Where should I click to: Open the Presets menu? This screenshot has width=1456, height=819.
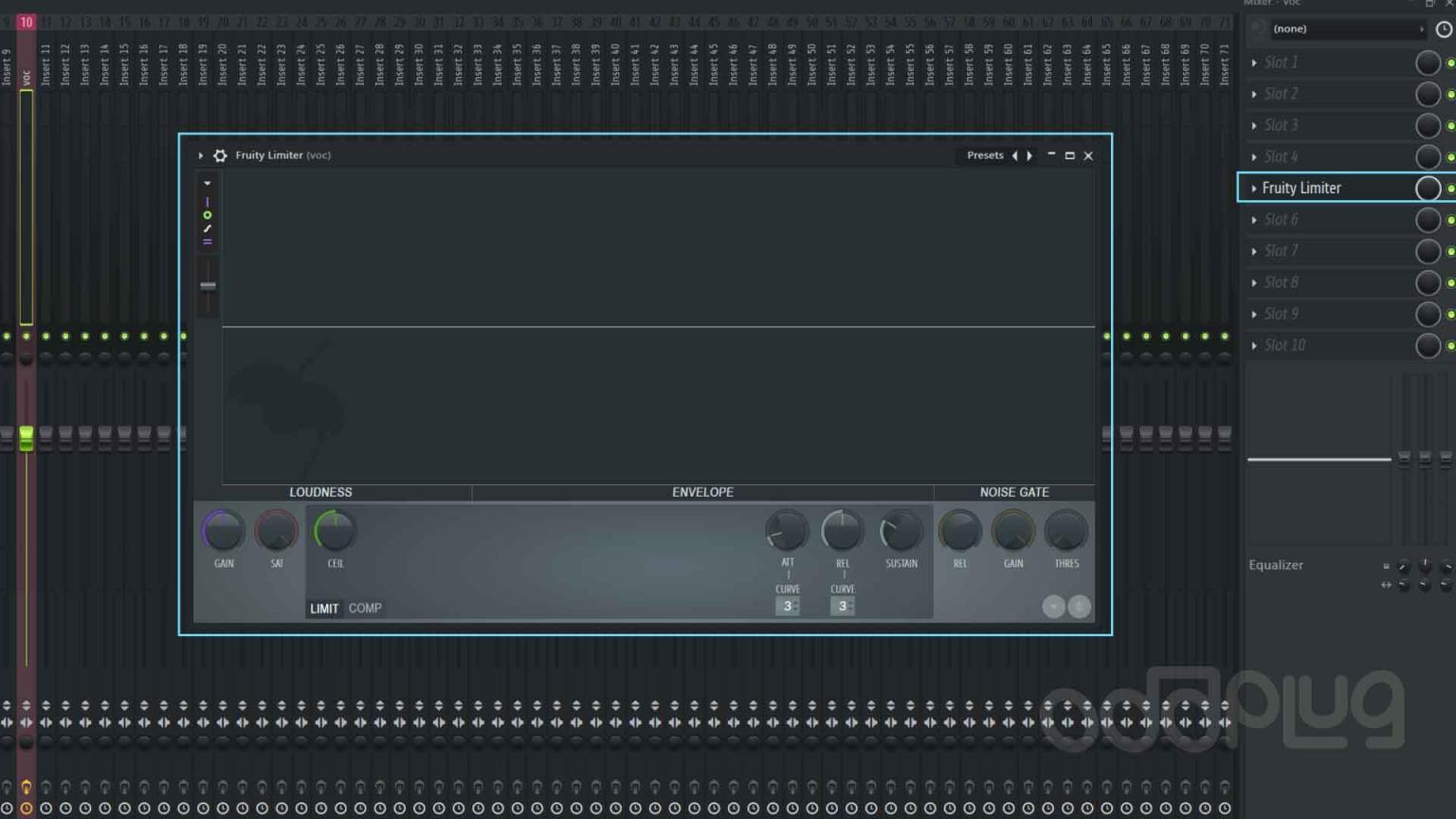pos(985,155)
